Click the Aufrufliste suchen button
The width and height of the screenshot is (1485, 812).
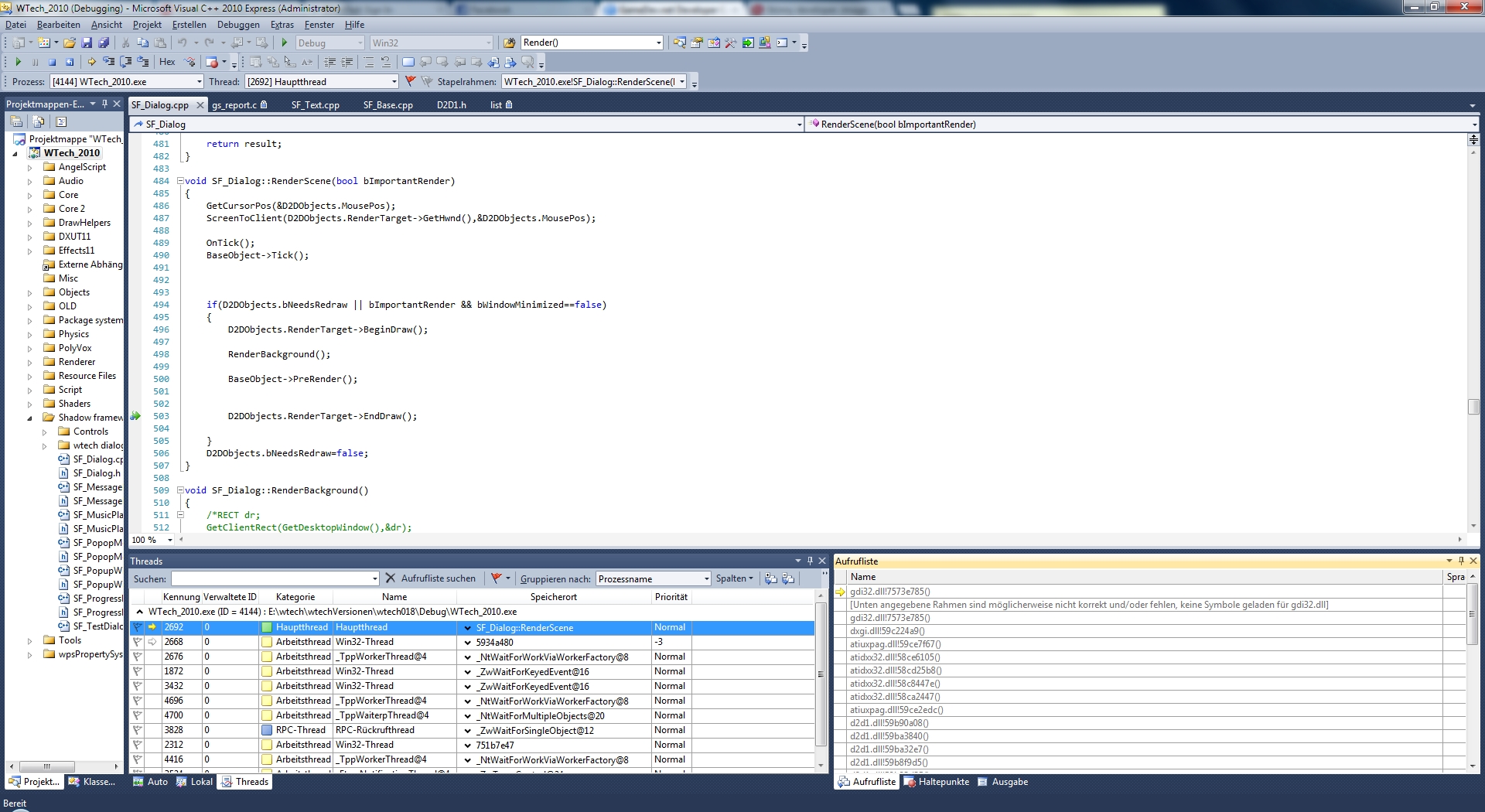coord(438,578)
